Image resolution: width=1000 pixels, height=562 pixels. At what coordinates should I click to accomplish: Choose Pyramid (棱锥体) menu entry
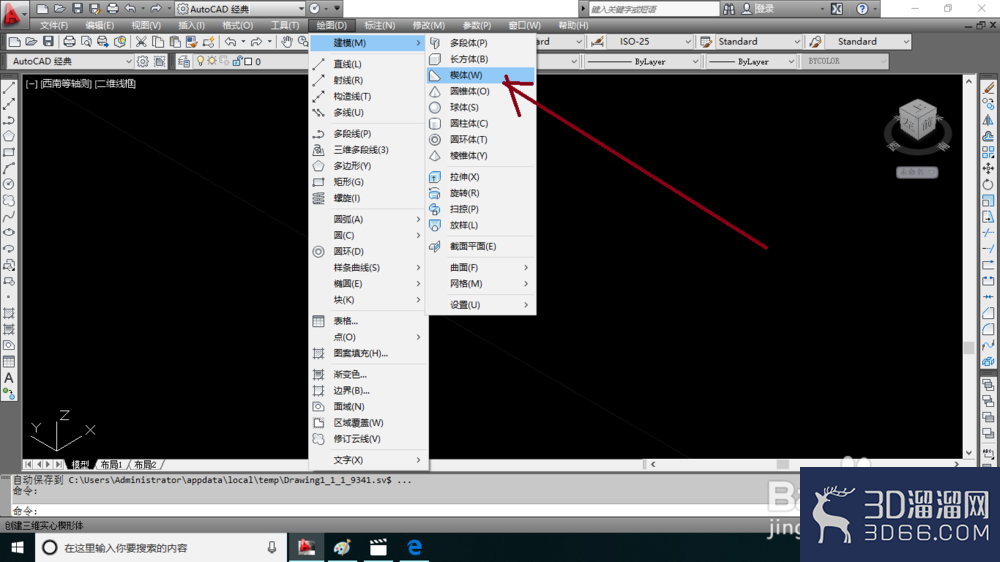pyautogui.click(x=480, y=156)
